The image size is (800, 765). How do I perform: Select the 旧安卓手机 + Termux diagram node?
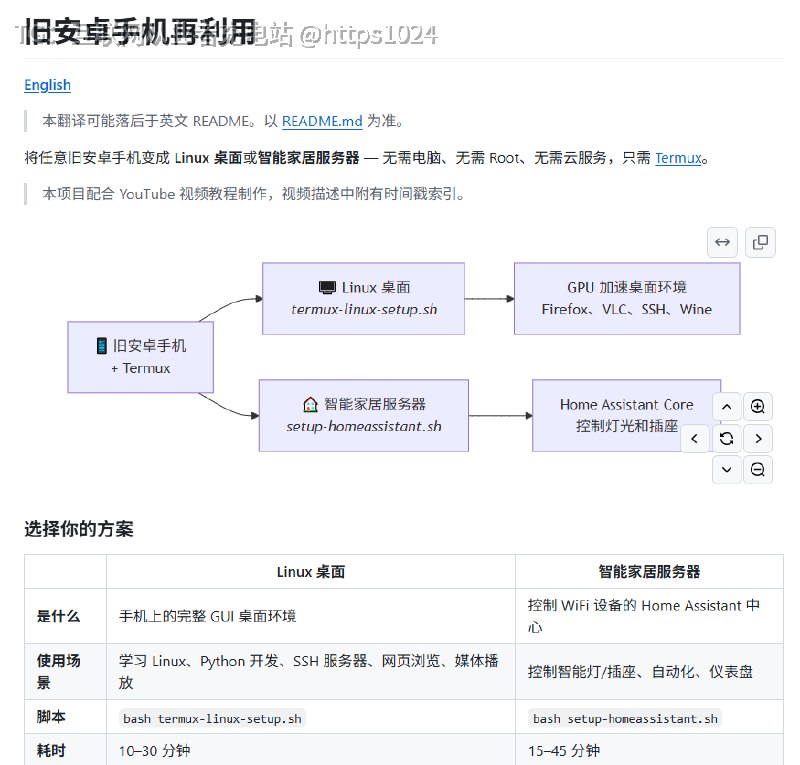[x=140, y=357]
